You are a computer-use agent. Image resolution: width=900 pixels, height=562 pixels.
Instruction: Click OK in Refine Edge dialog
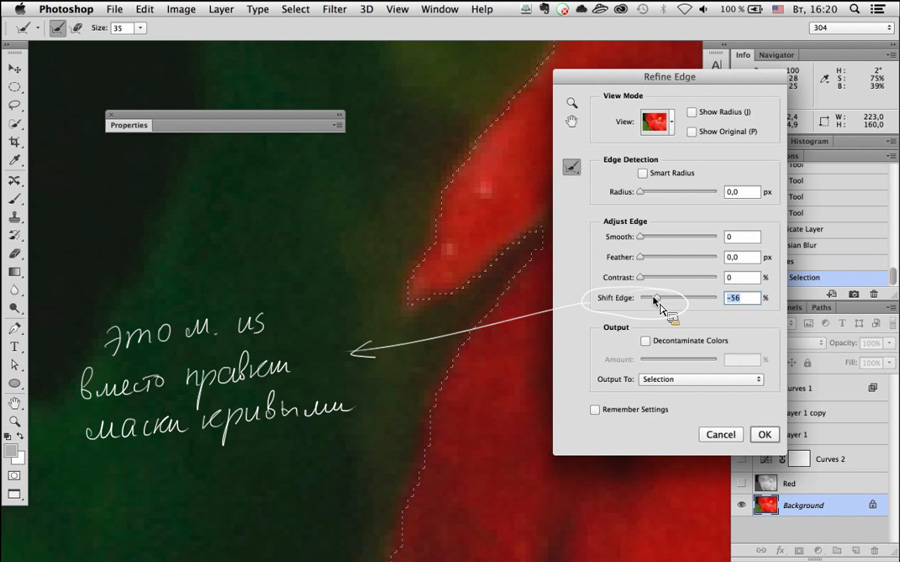[x=765, y=435]
